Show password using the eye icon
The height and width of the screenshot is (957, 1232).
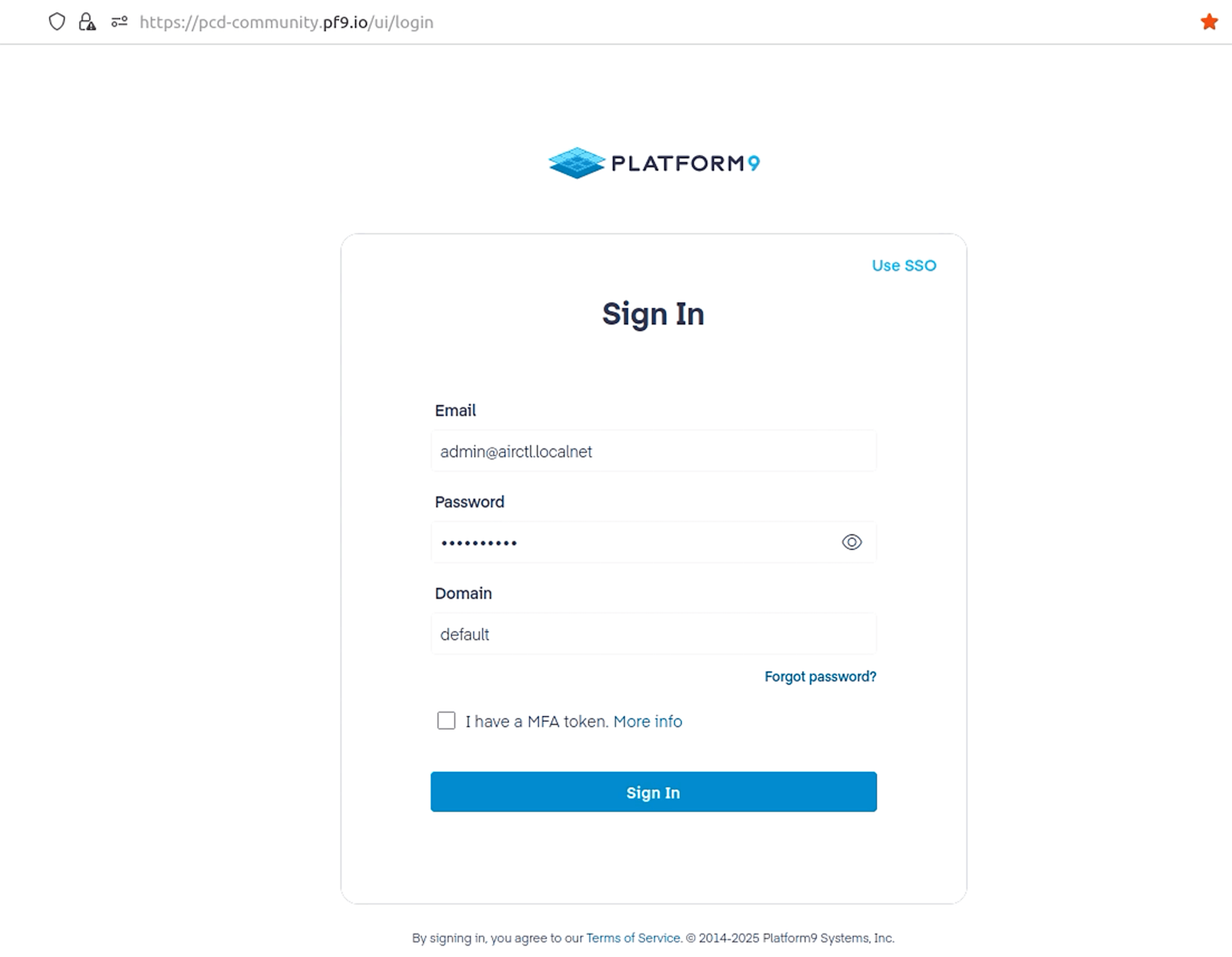[851, 543]
